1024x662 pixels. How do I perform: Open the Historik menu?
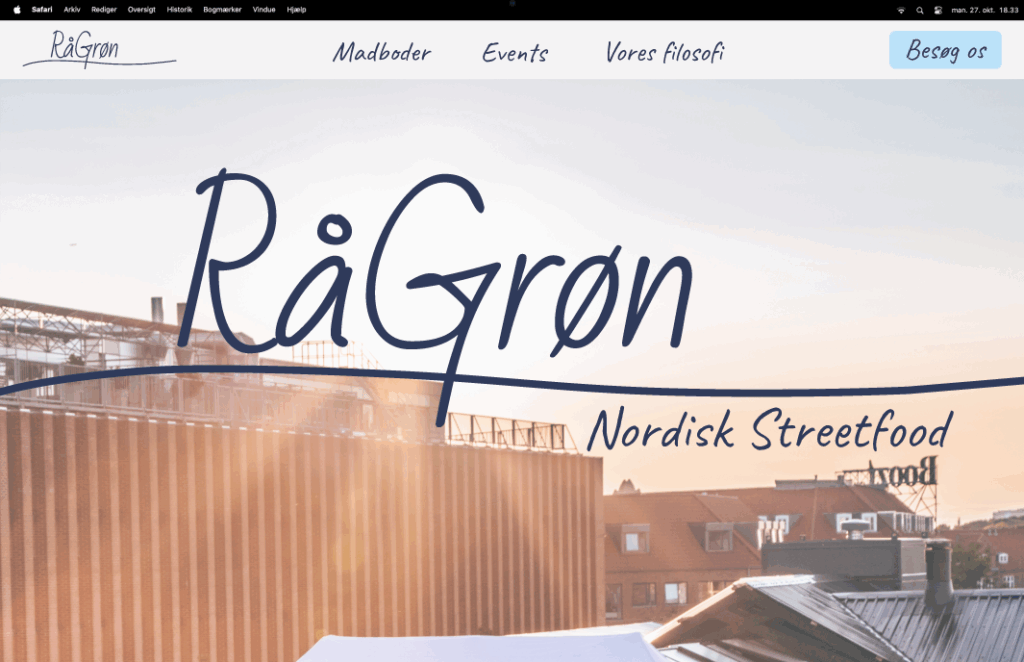(179, 9)
